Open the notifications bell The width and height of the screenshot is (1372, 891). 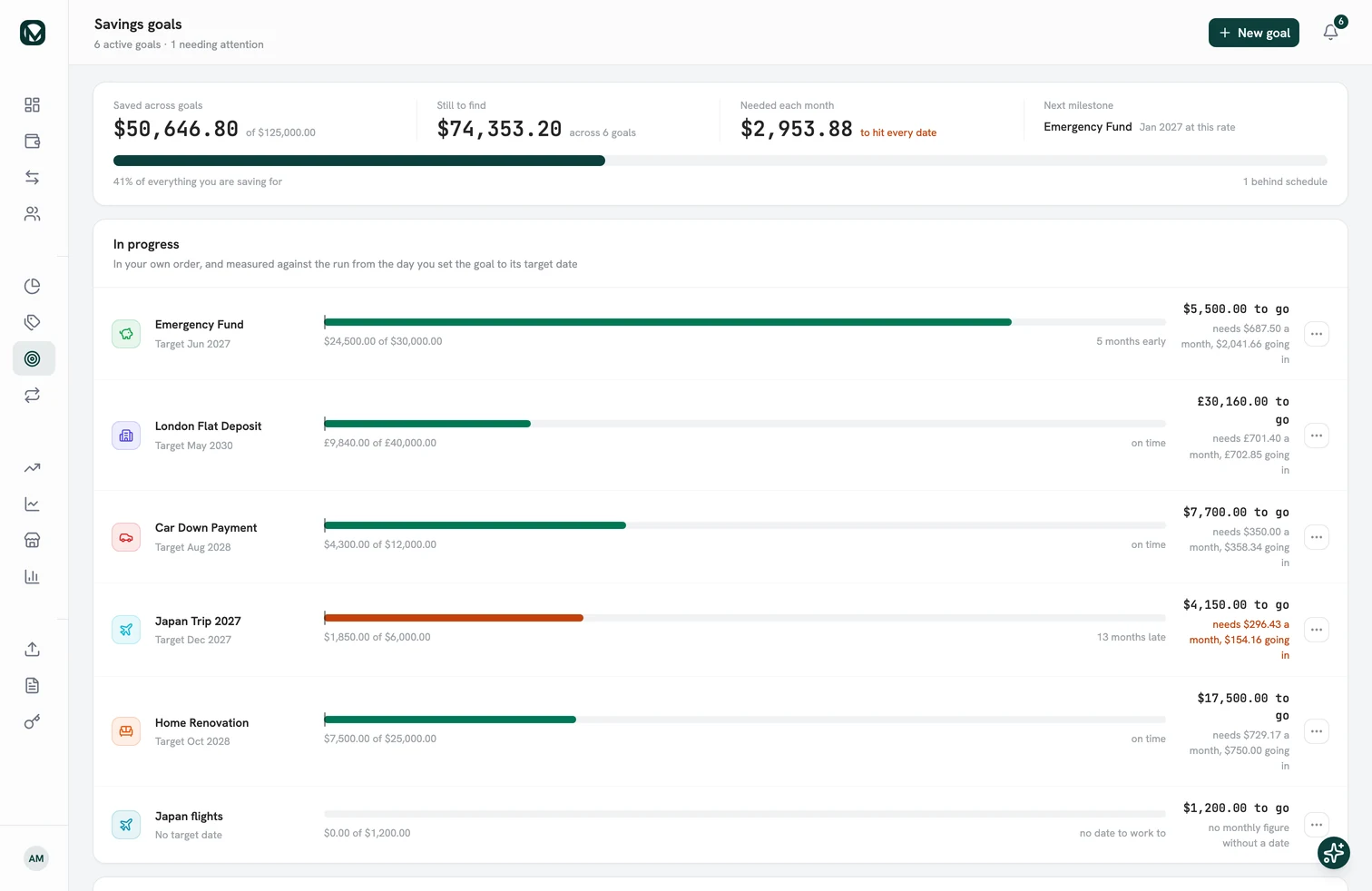click(x=1330, y=33)
